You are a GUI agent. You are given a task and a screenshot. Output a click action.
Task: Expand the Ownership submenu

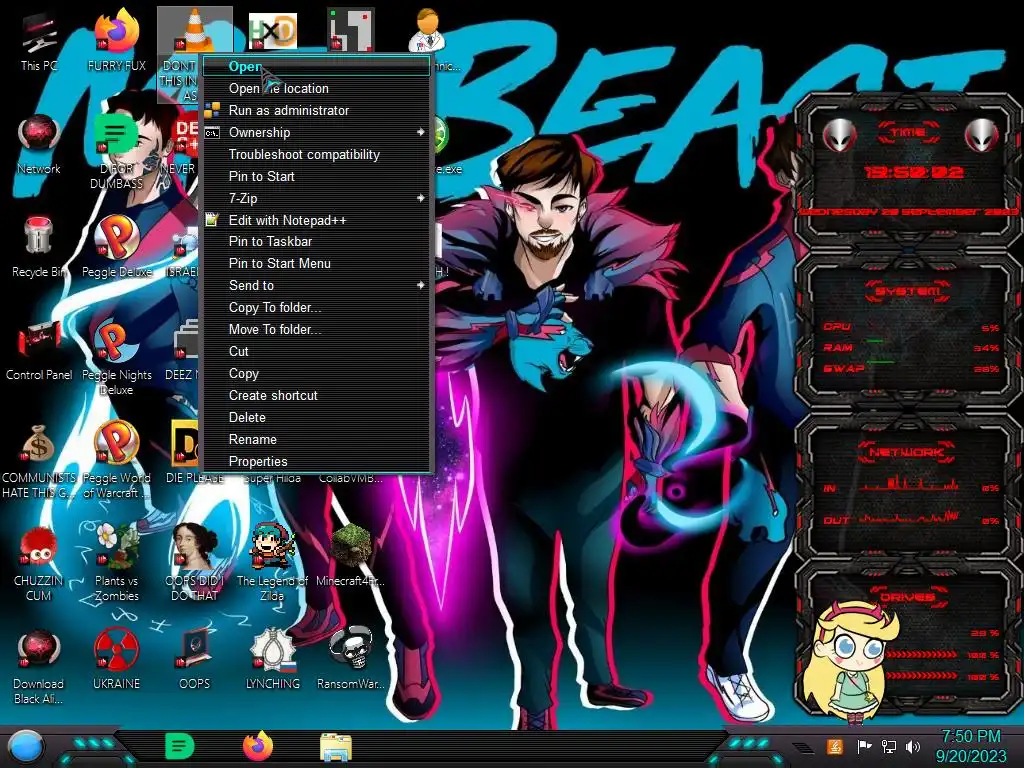pyautogui.click(x=317, y=132)
